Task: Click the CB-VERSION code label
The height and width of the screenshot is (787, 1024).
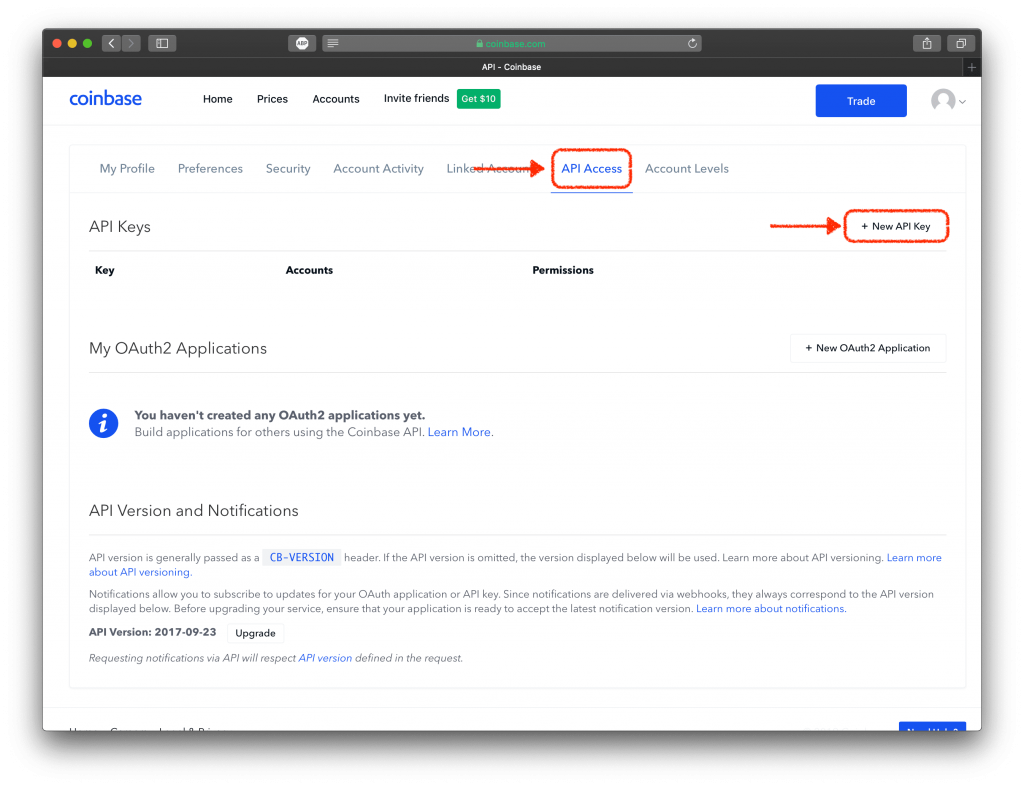Action: click(x=302, y=558)
